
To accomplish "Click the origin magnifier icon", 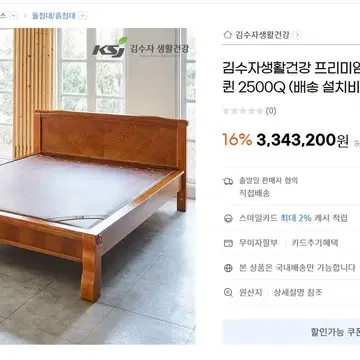I will click(228, 293).
